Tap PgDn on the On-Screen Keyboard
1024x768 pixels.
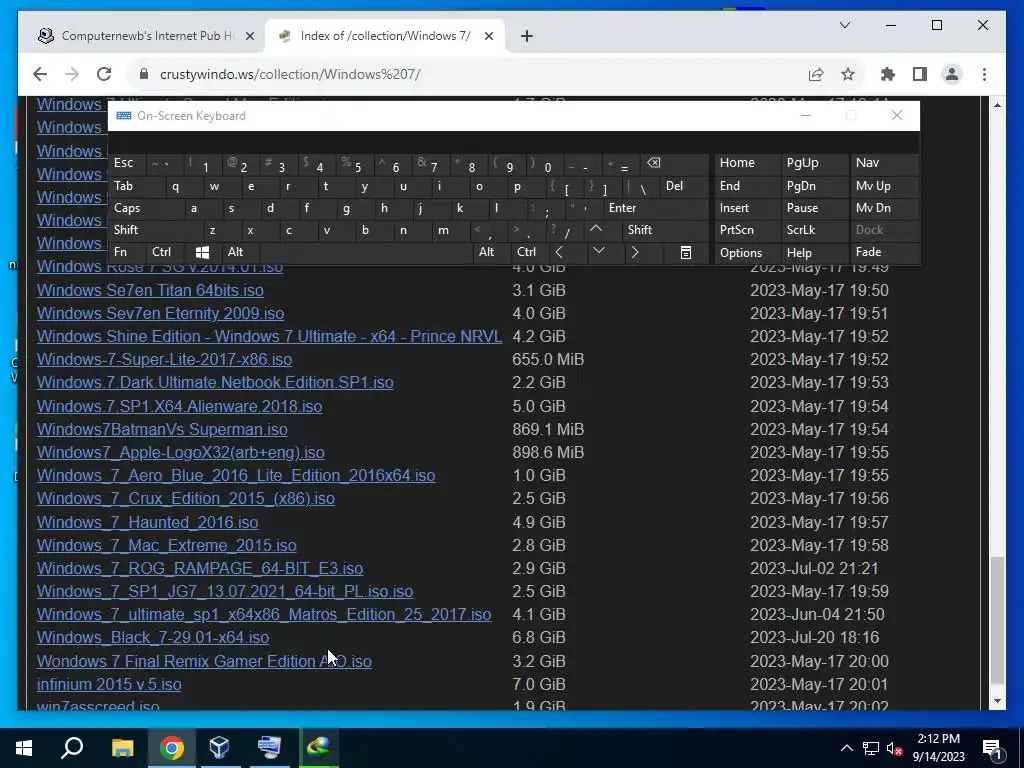pos(814,186)
